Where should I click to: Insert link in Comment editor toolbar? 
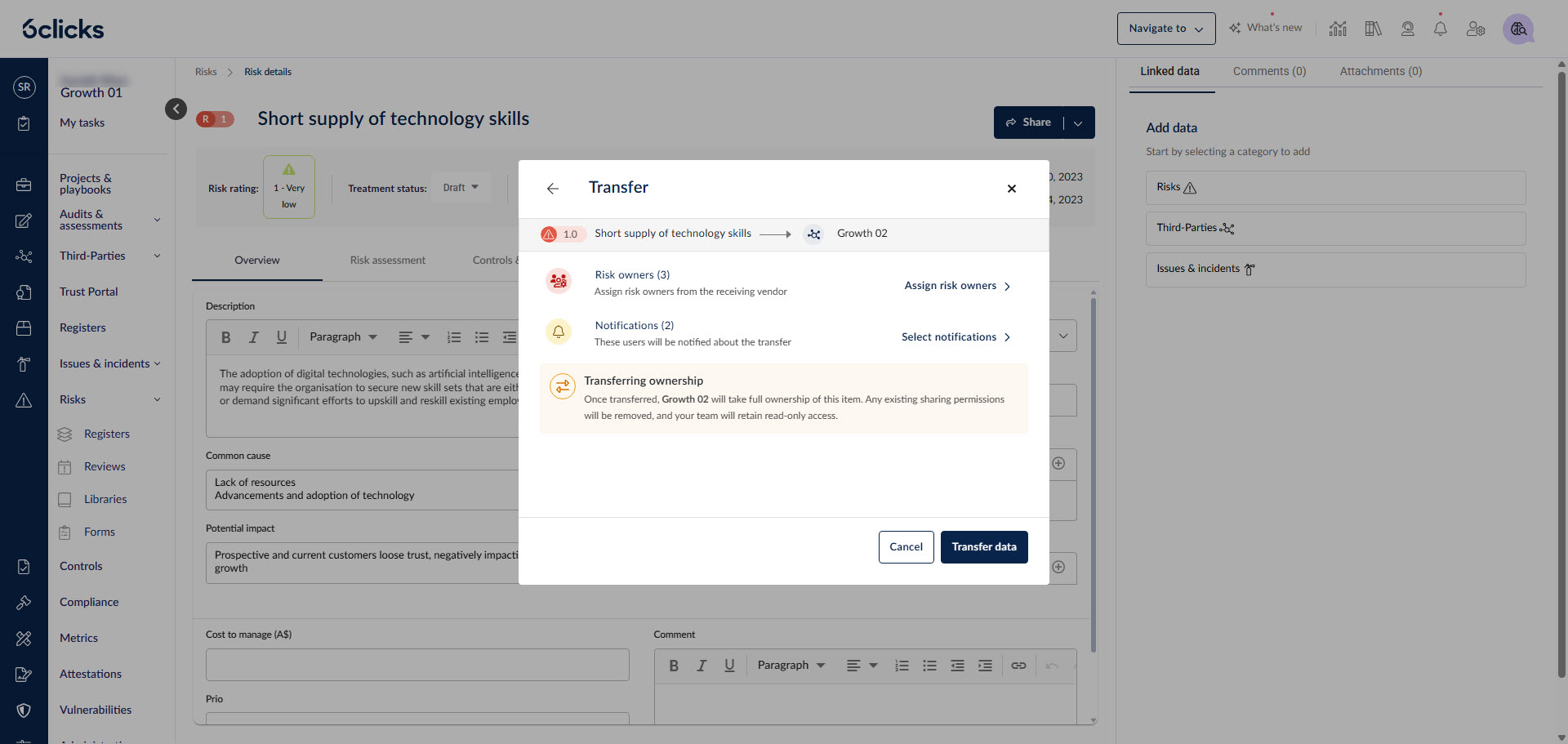(1018, 666)
